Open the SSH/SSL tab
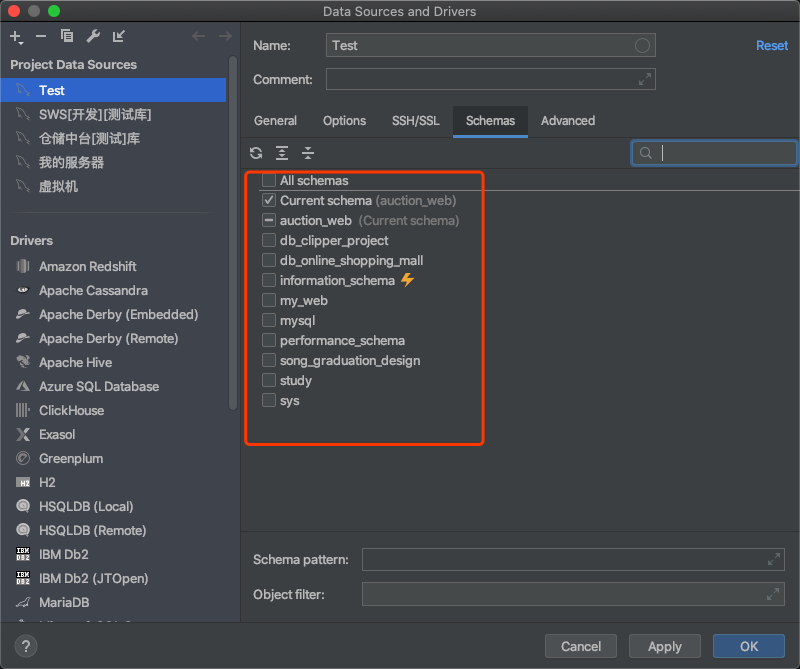Viewport: 800px width, 669px height. point(415,121)
